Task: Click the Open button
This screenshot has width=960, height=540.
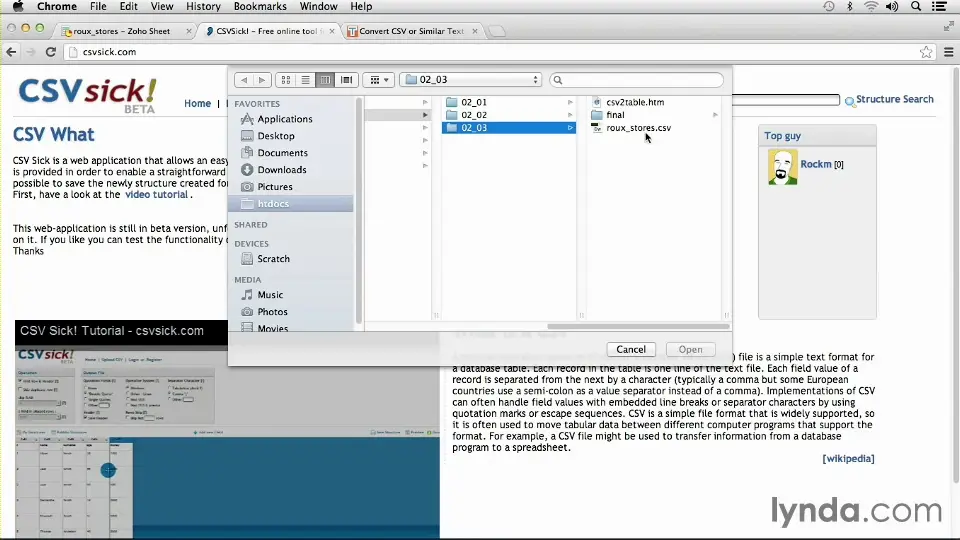Action: click(x=690, y=349)
